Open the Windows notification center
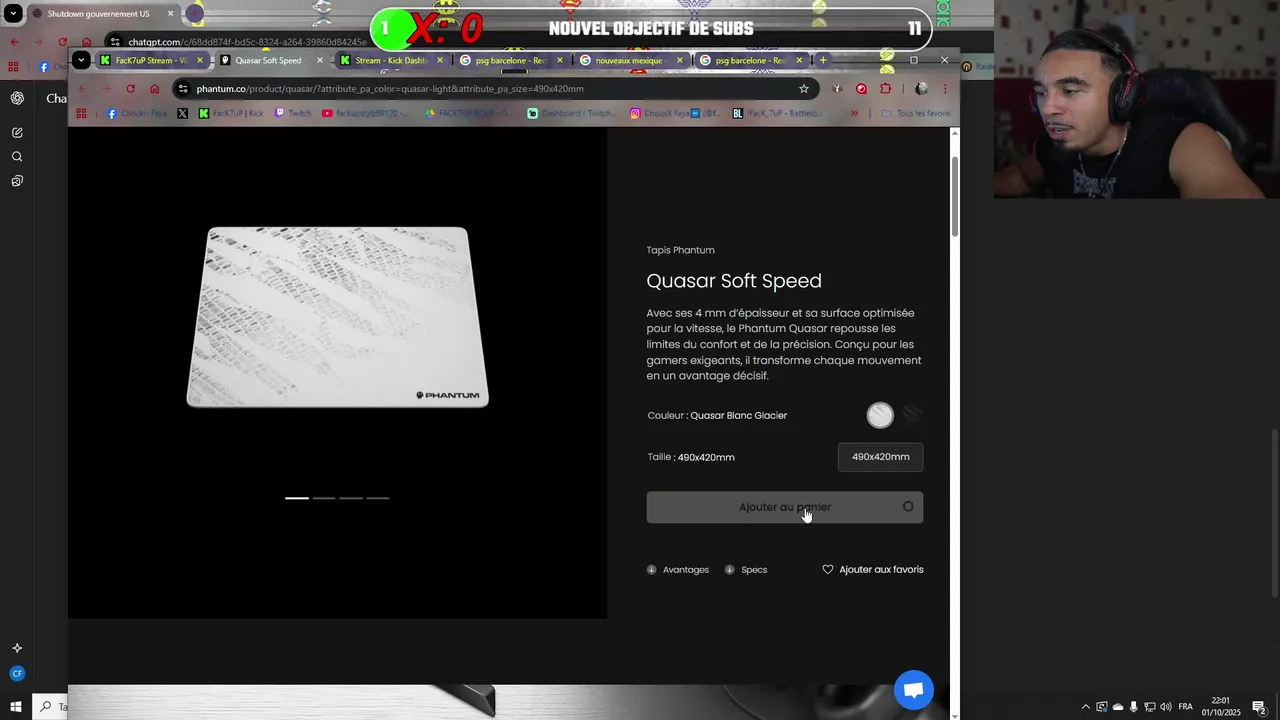This screenshot has height=720, width=1280. [1259, 707]
